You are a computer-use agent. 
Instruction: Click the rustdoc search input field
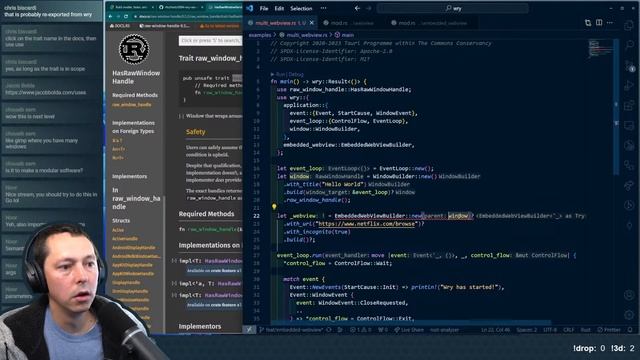click(x=210, y=40)
